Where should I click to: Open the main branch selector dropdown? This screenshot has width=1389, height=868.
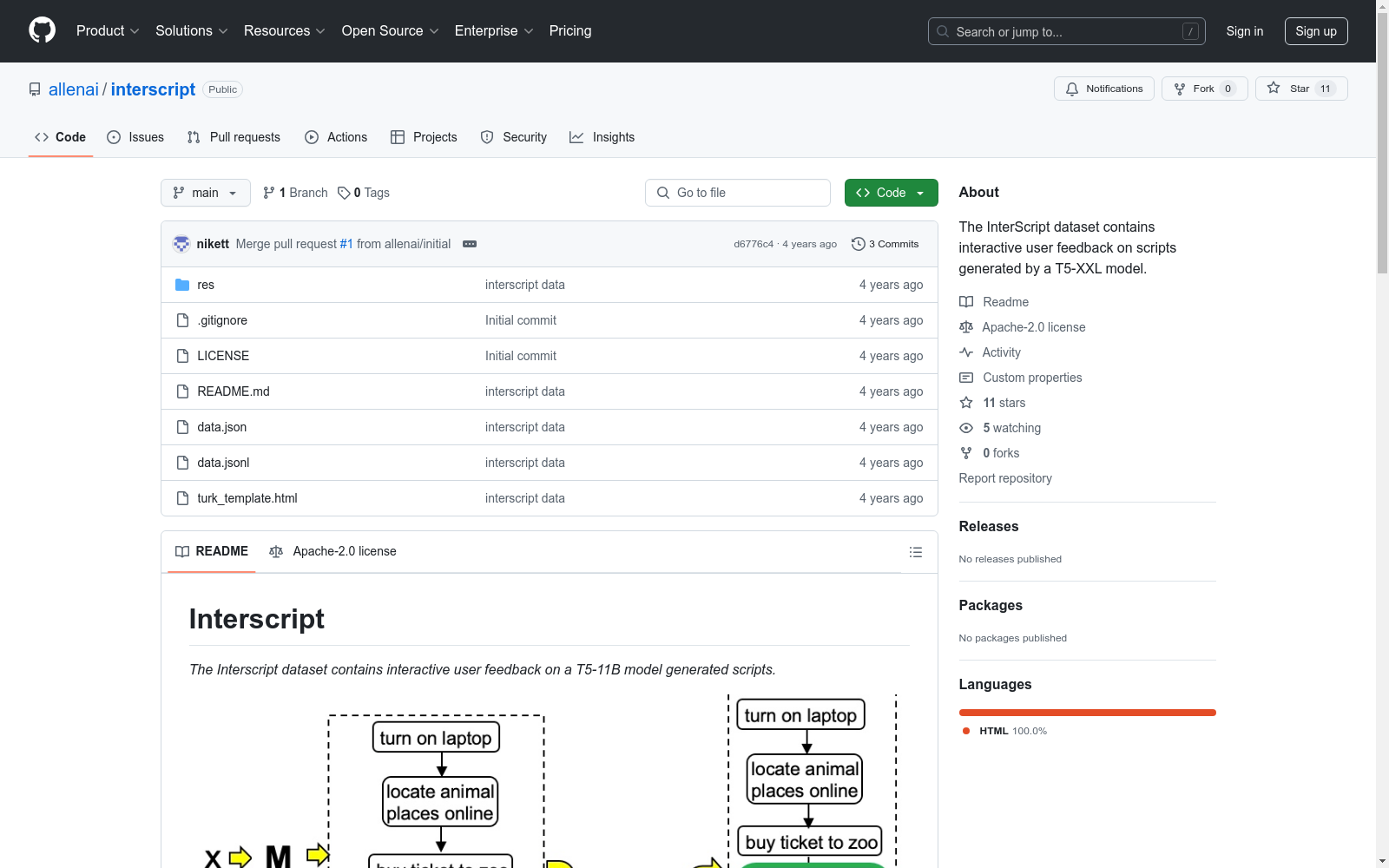(206, 193)
